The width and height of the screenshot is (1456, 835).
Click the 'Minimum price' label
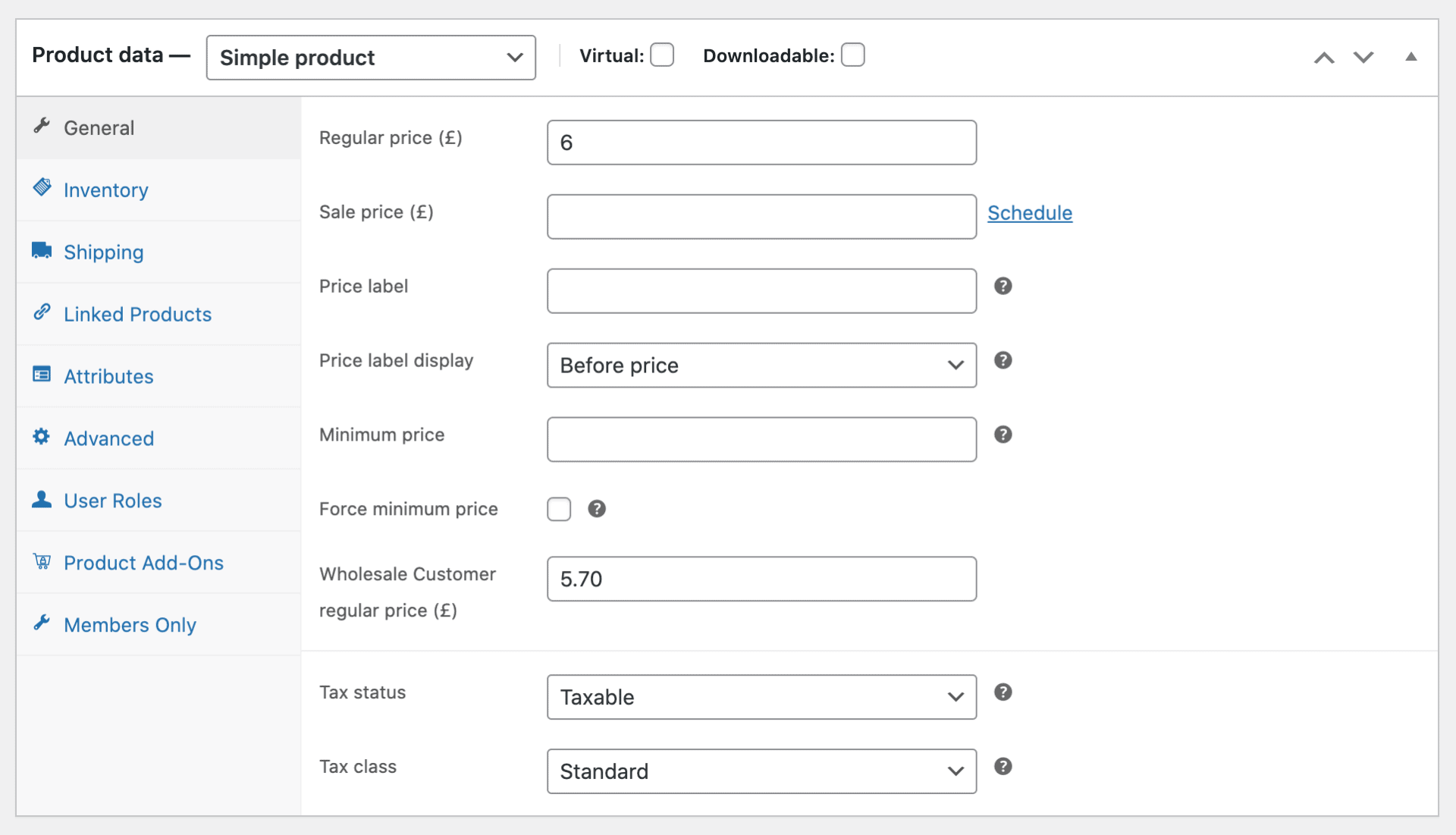(x=381, y=435)
